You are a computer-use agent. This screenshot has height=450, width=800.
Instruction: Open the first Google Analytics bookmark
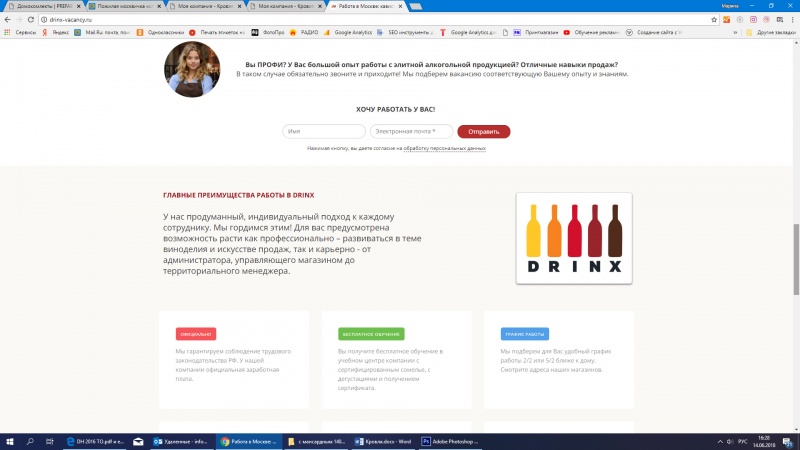348,32
